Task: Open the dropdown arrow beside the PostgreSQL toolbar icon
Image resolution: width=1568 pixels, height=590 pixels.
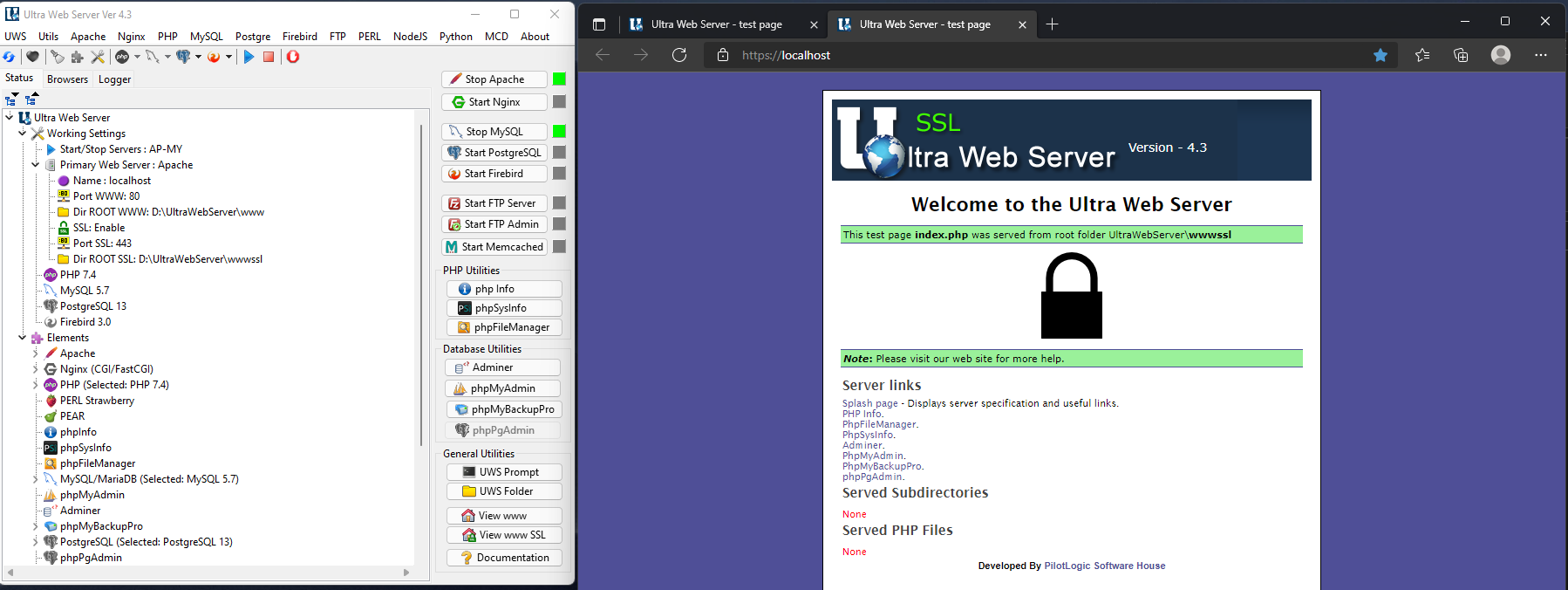Action: point(198,57)
